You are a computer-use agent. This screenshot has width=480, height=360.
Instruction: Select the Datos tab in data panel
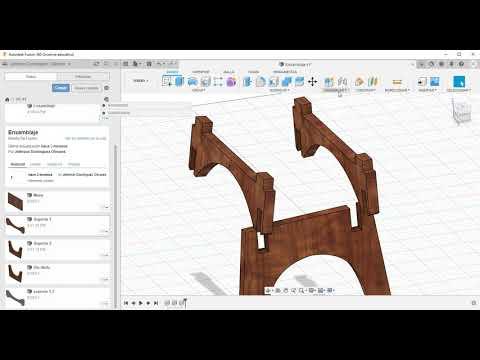coord(31,77)
